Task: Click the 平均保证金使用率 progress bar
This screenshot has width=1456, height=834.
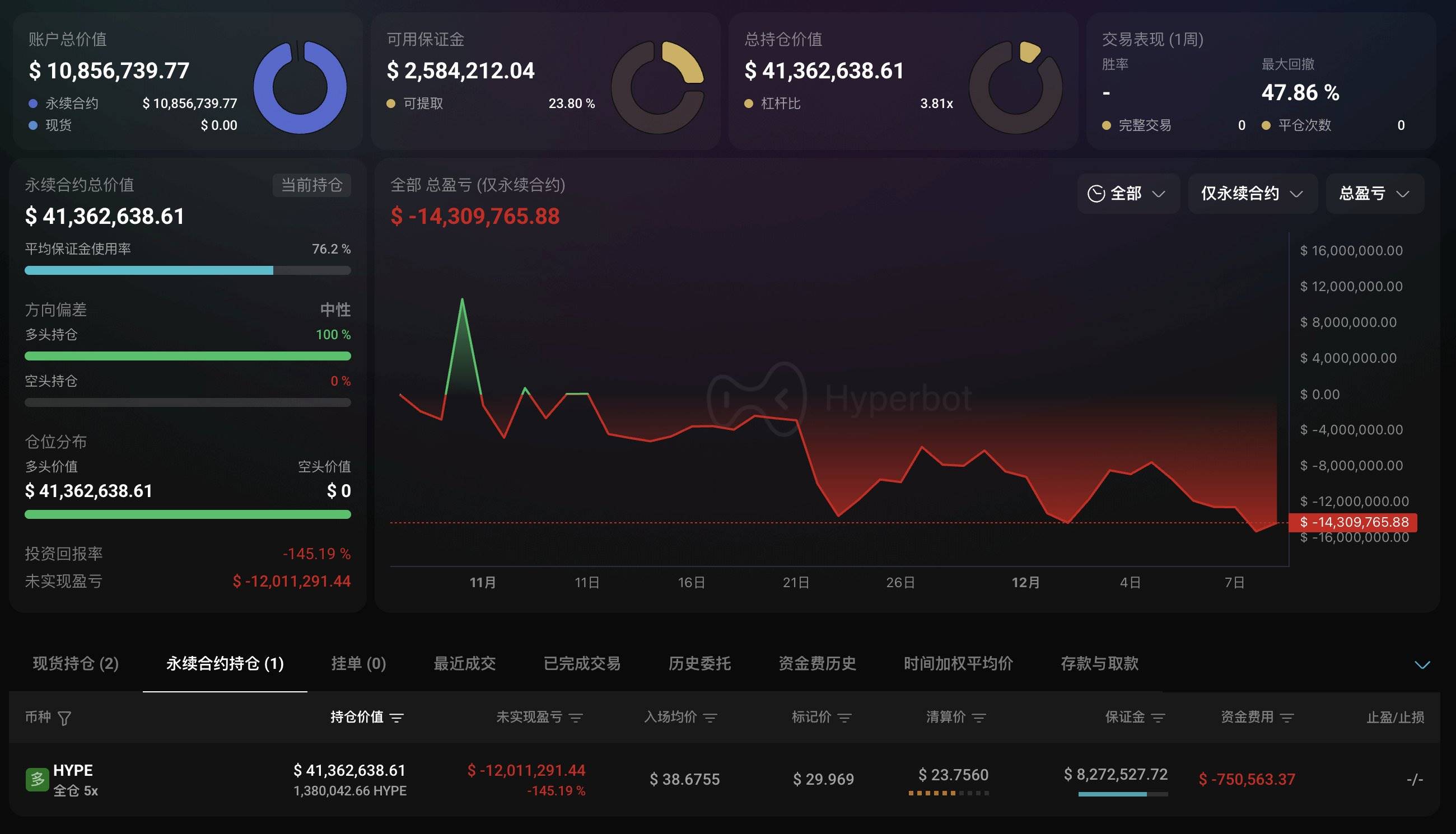Action: click(x=188, y=270)
